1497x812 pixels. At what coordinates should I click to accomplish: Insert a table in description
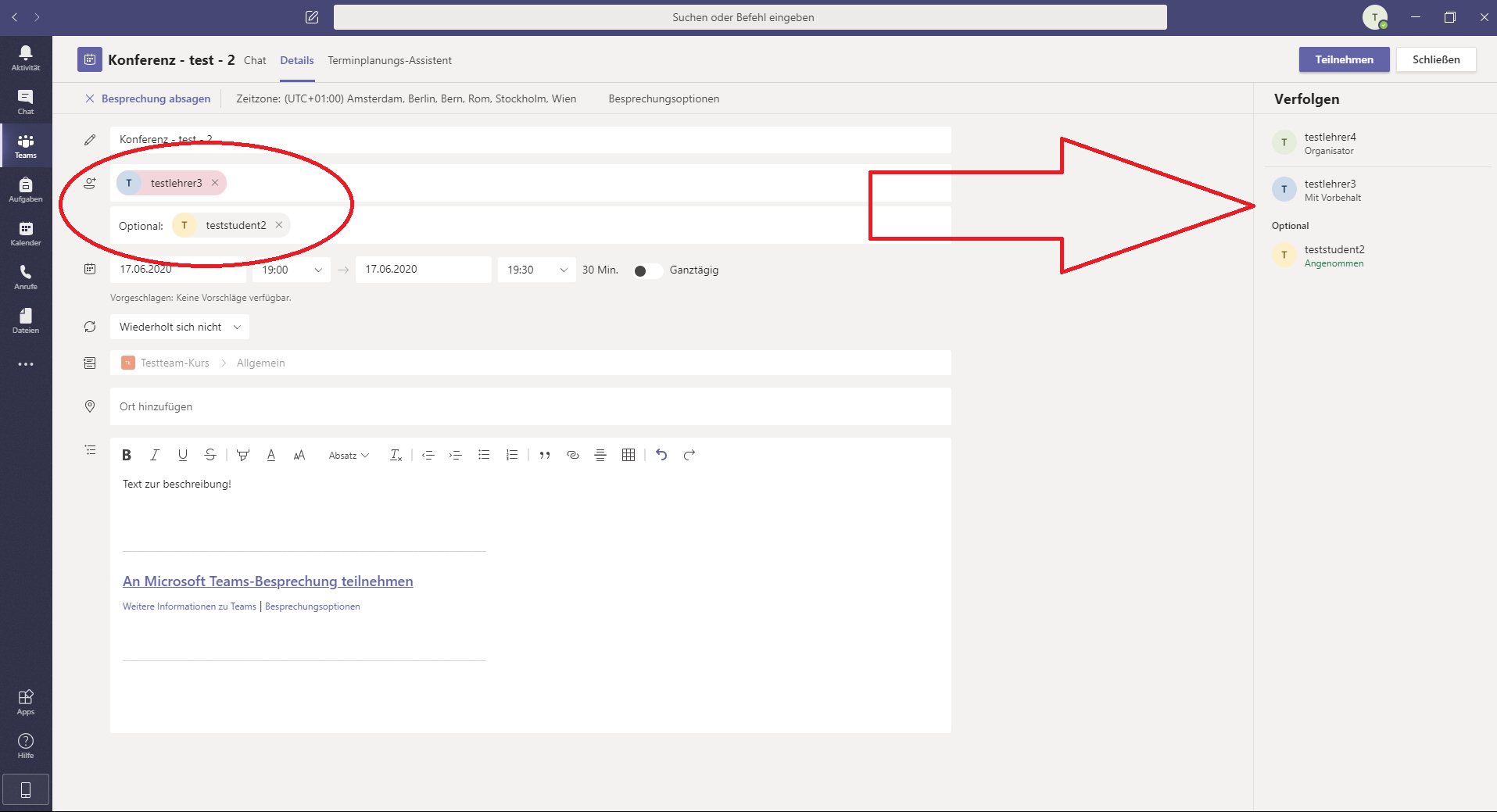click(628, 455)
